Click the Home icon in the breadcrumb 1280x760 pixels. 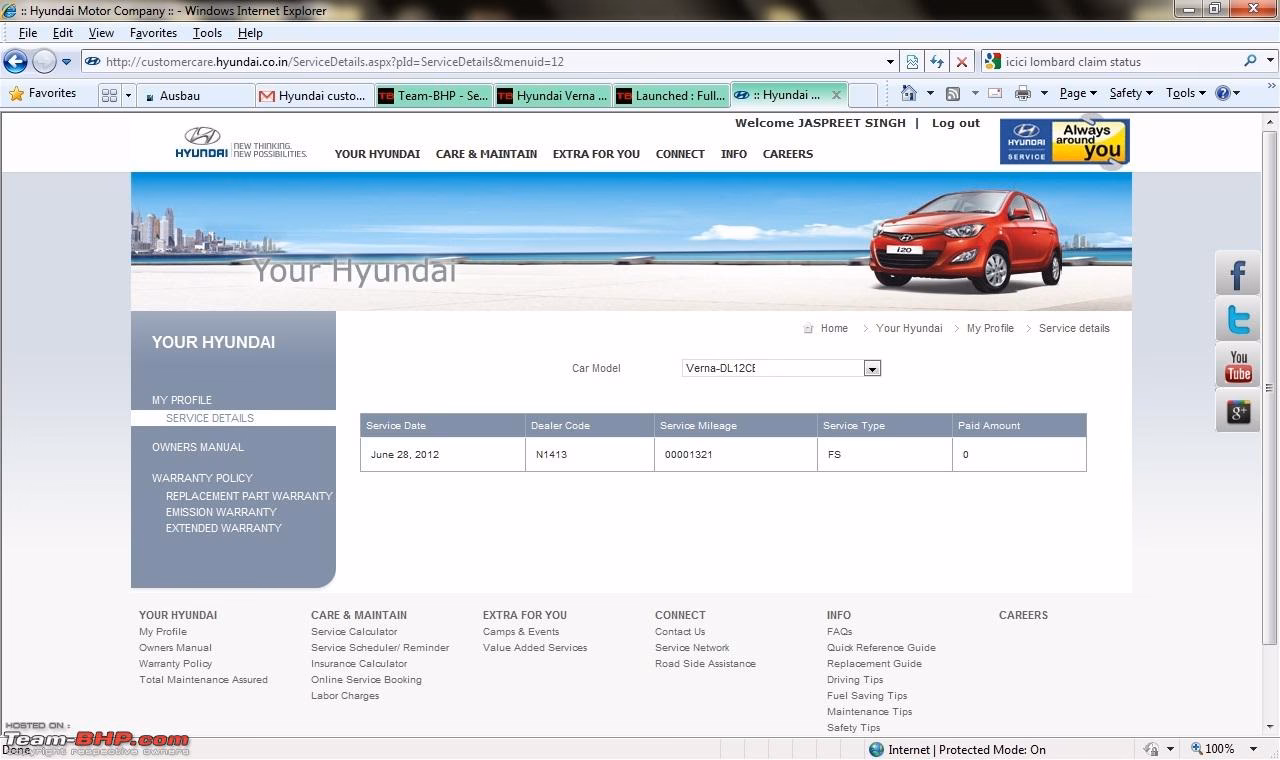click(x=808, y=328)
